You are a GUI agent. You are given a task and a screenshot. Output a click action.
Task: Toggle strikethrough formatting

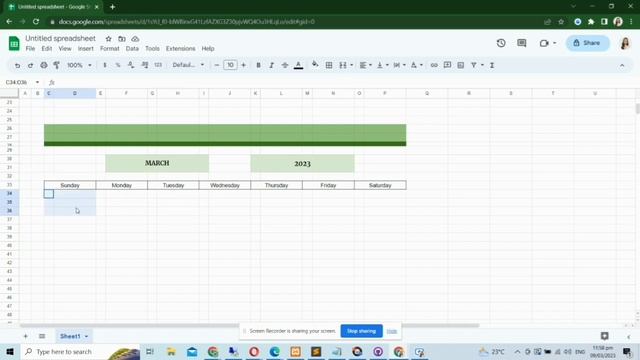[285, 65]
